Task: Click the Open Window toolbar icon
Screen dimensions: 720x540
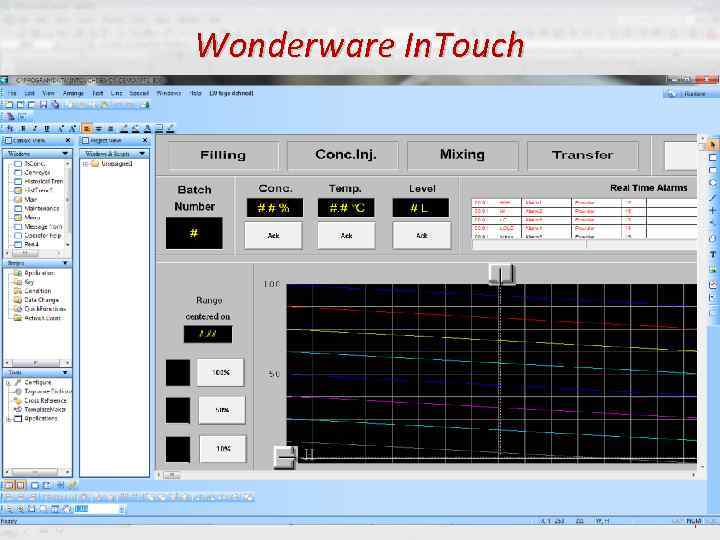Action: (x=20, y=105)
